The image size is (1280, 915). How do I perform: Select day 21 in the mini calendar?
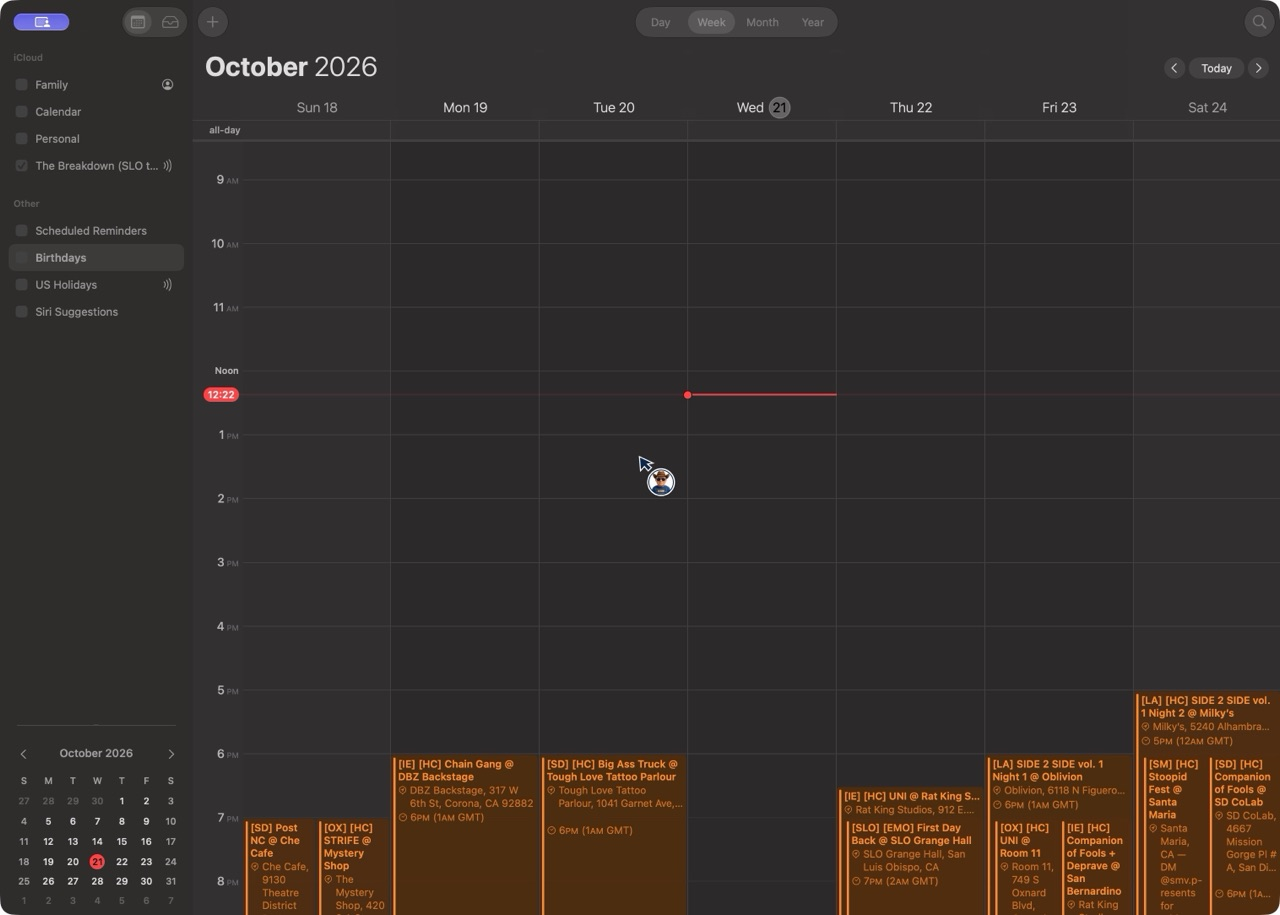(x=97, y=862)
